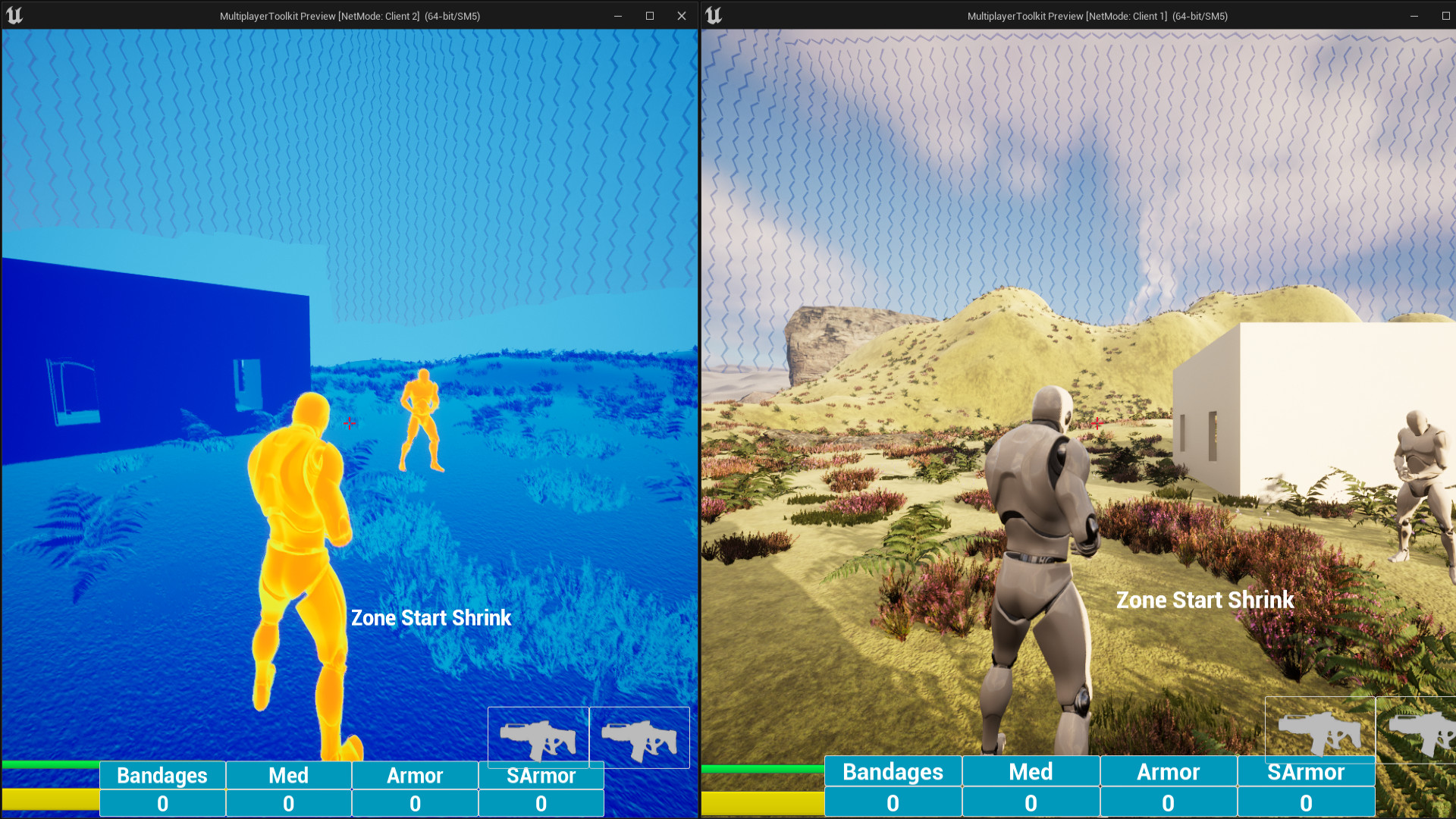Click the Armor counter in Client 2 HUD
Image resolution: width=1456 pixels, height=819 pixels.
point(414,802)
